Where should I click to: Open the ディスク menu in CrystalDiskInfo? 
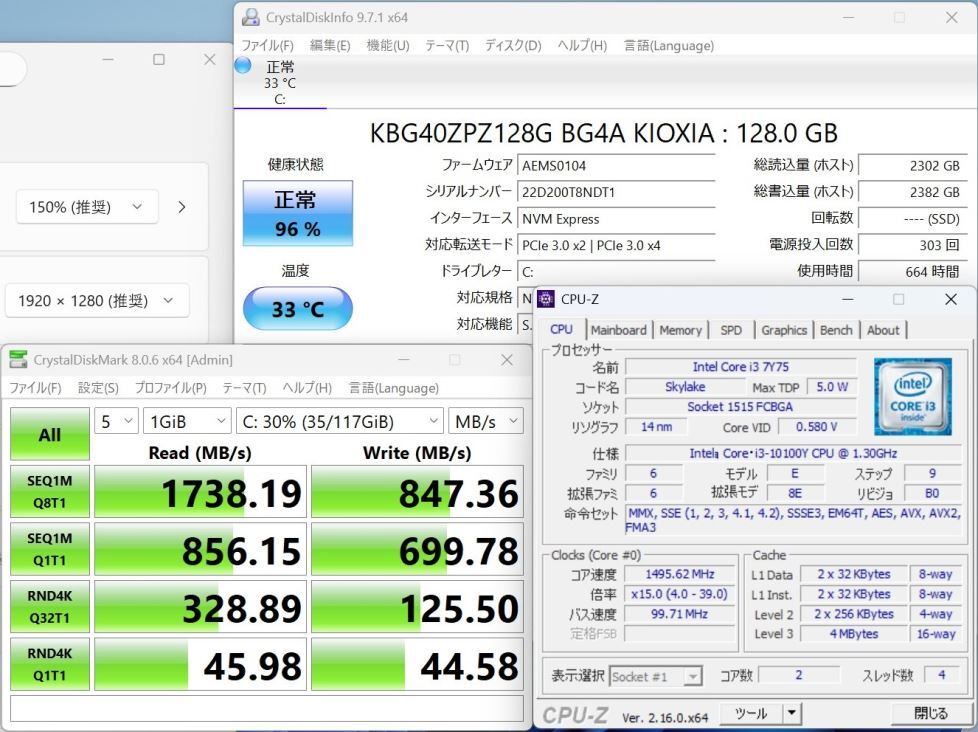(x=512, y=46)
